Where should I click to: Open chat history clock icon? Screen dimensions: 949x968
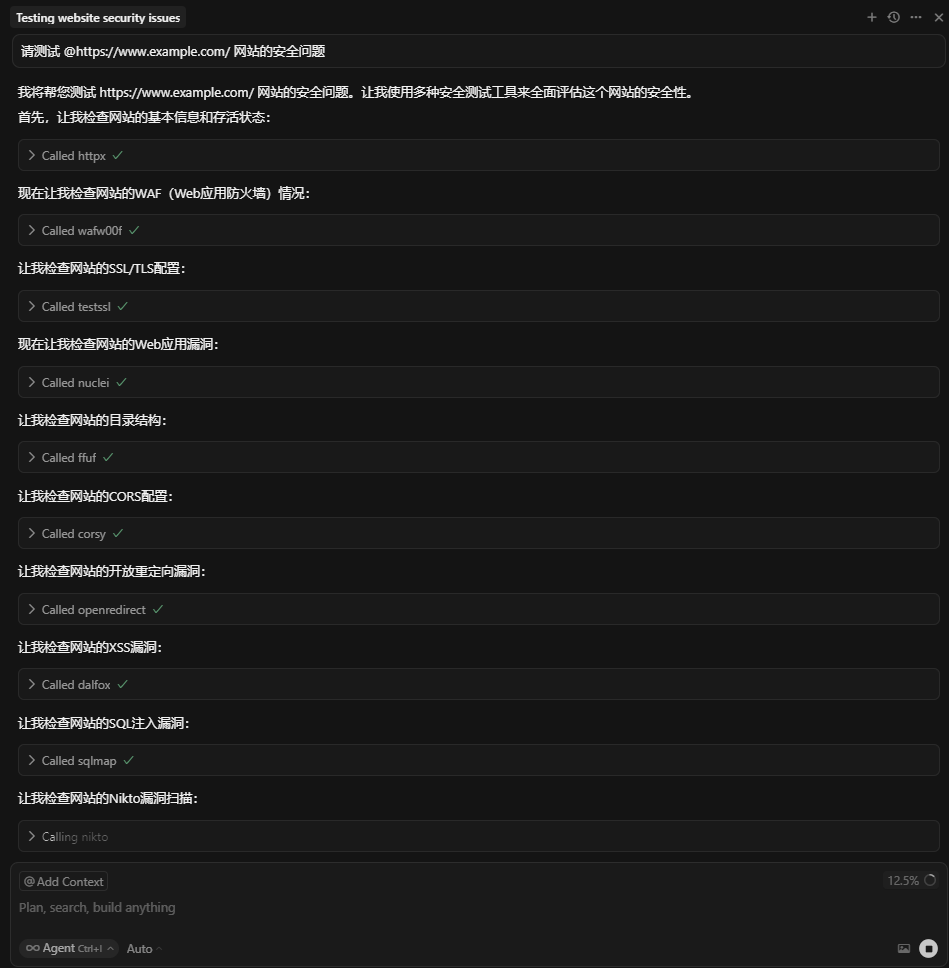[x=893, y=17]
